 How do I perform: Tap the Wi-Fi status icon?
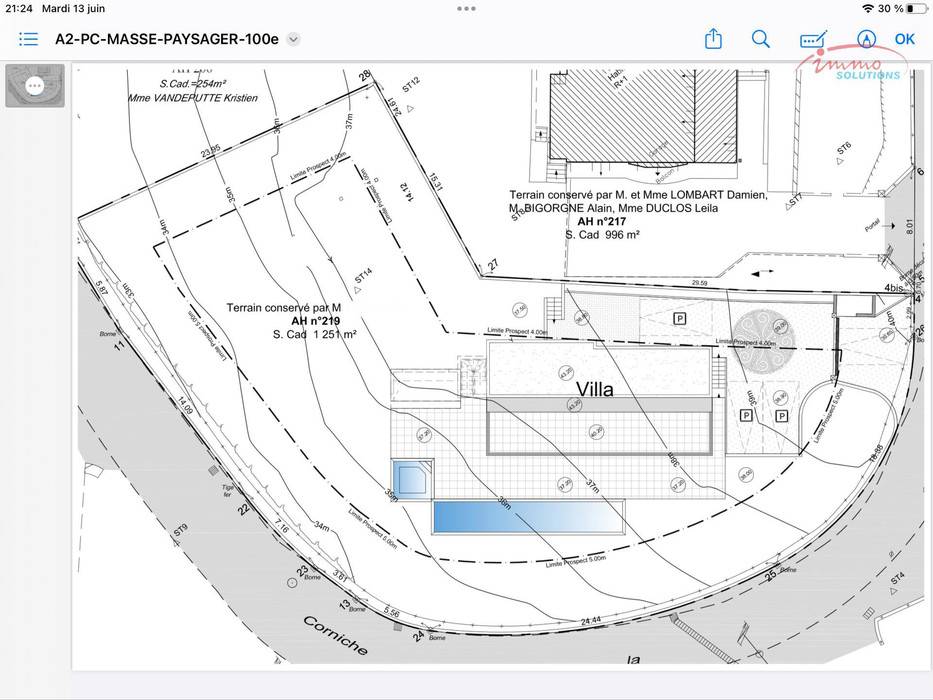(867, 8)
